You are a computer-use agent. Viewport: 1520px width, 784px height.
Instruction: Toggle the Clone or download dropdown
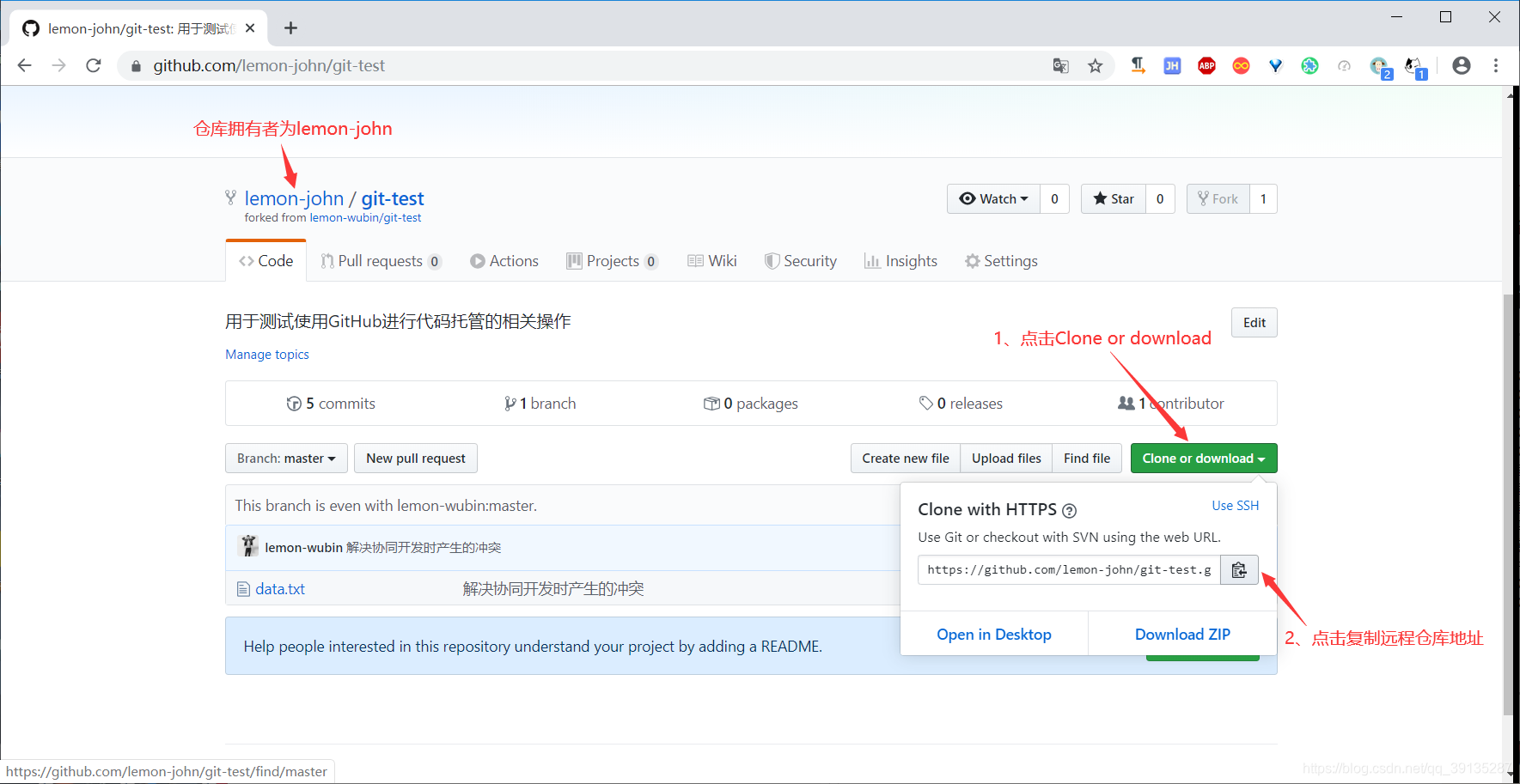coord(1204,459)
